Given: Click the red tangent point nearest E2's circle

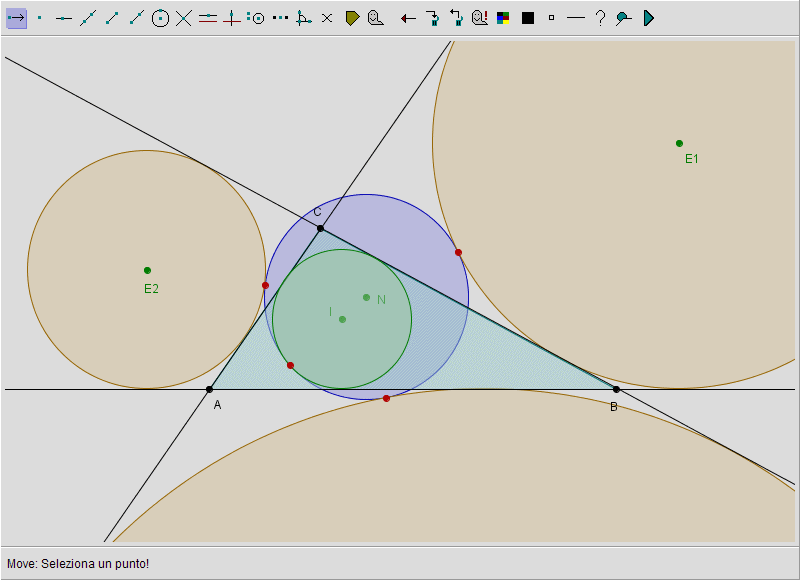Looking at the screenshot, I should pyautogui.click(x=265, y=285).
